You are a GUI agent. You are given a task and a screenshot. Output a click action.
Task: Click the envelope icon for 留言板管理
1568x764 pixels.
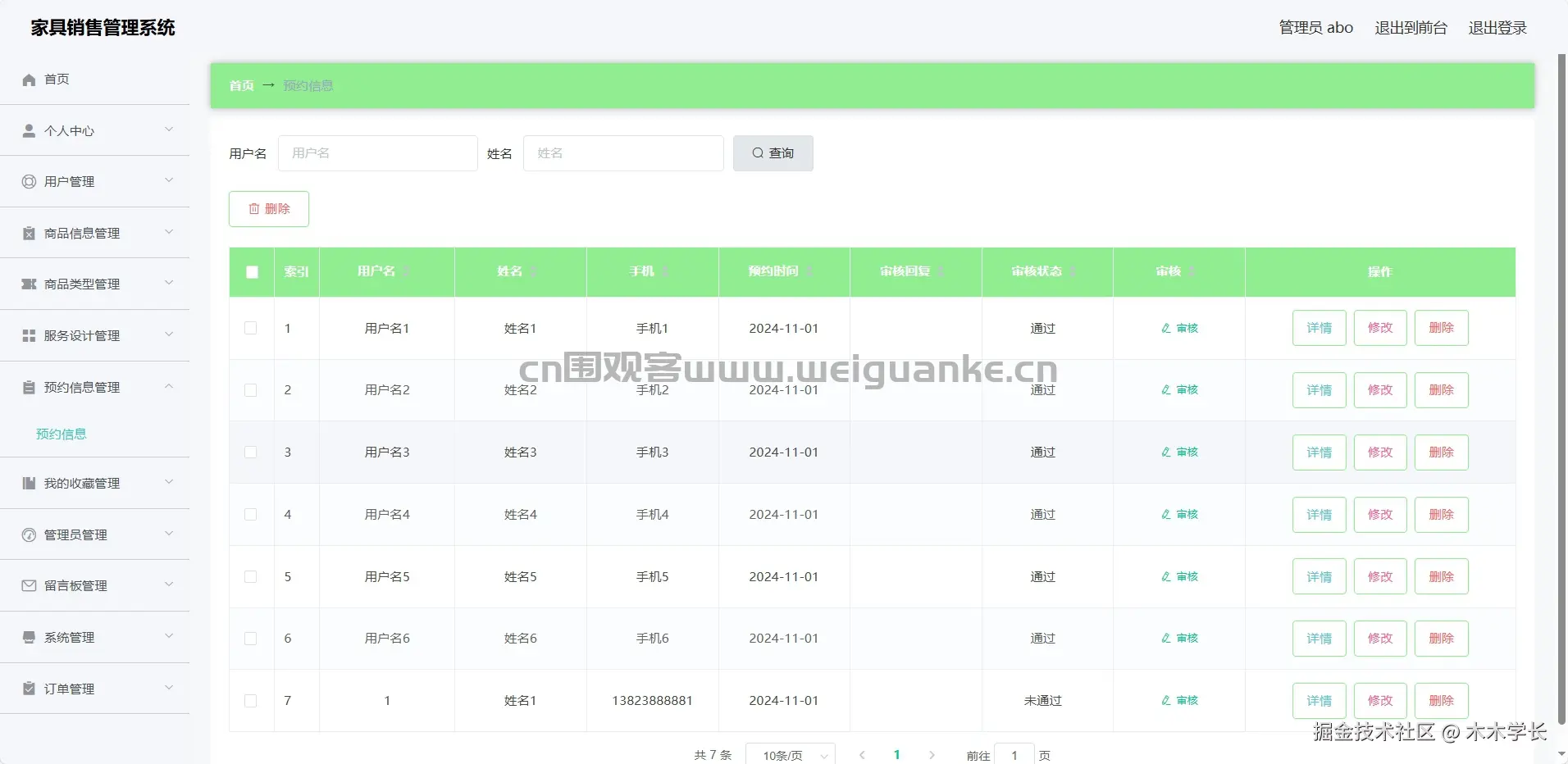coord(29,585)
